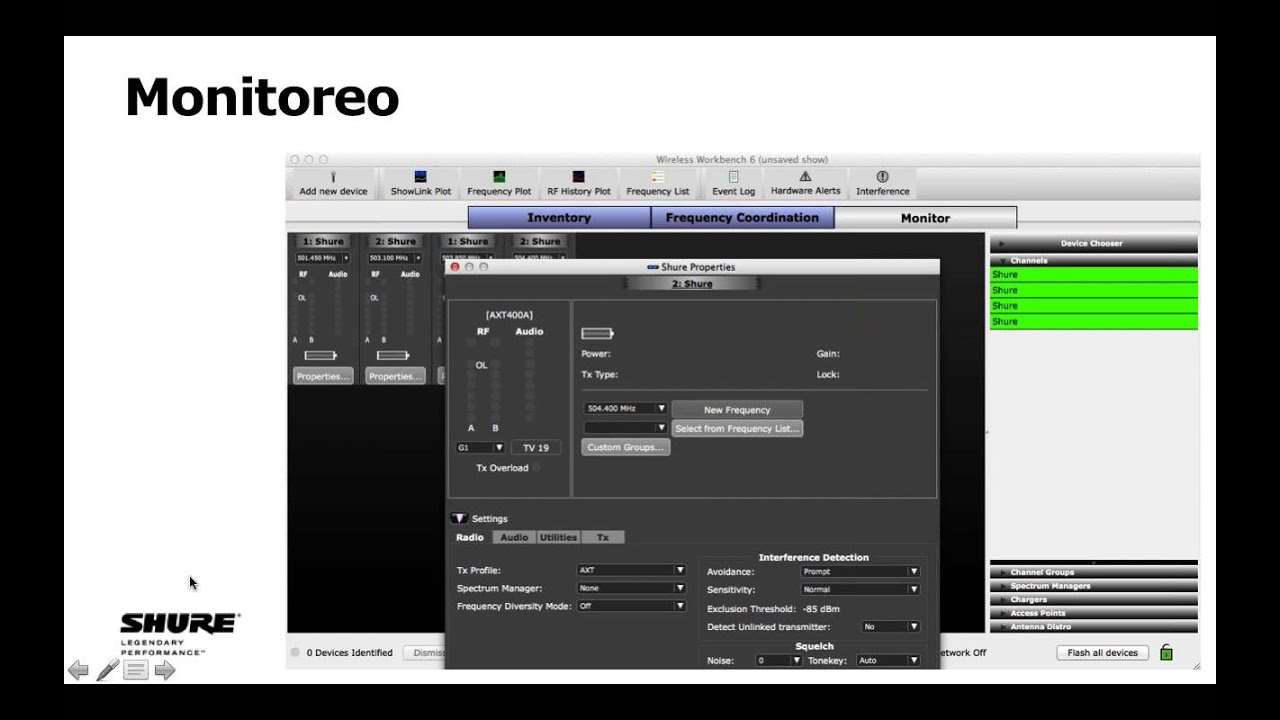Open the RF History Plot
The image size is (1280, 720).
tap(578, 183)
